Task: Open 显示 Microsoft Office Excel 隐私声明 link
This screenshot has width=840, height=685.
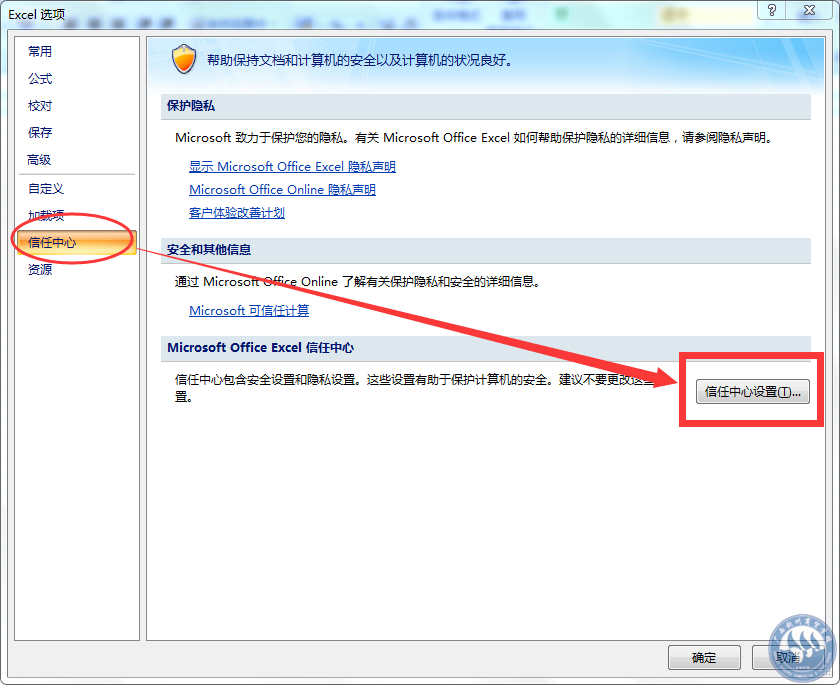Action: (x=292, y=167)
